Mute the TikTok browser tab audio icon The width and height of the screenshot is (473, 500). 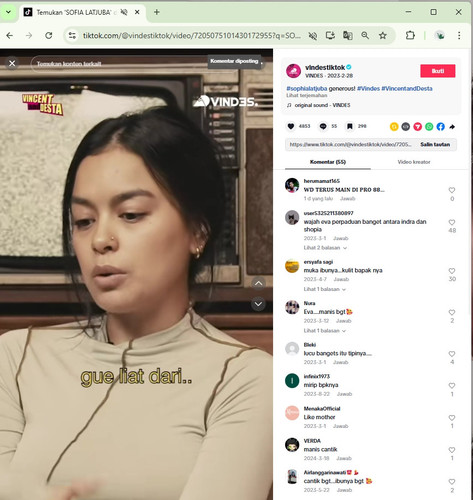[x=124, y=12]
